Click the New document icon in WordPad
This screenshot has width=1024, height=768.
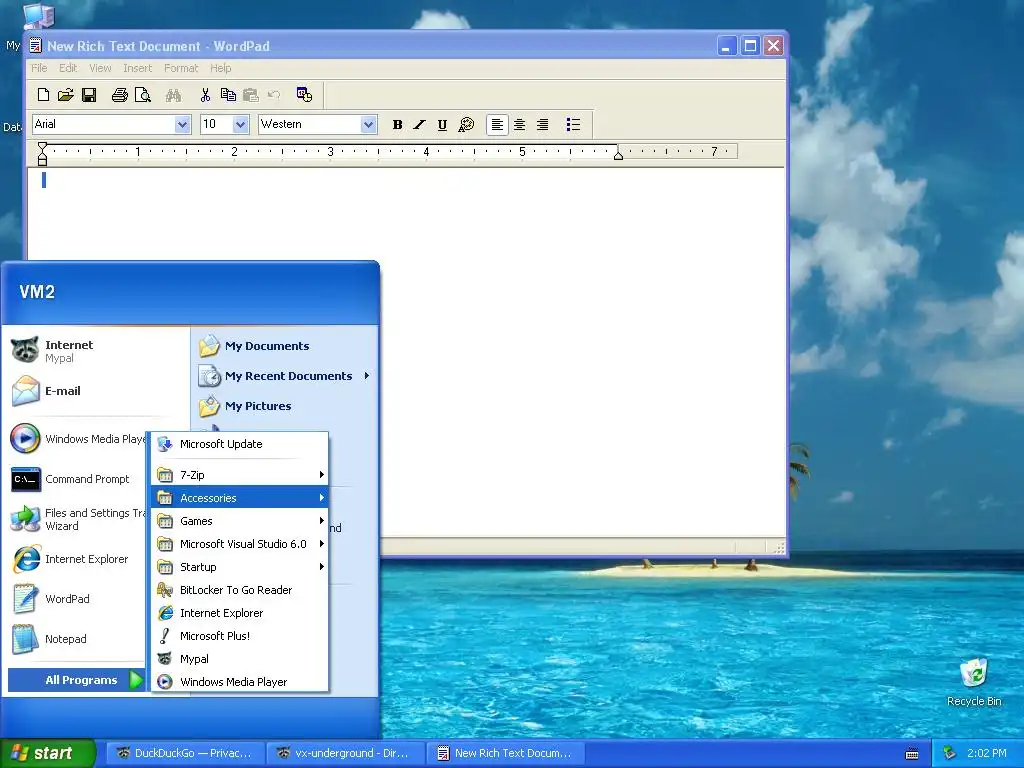43,95
